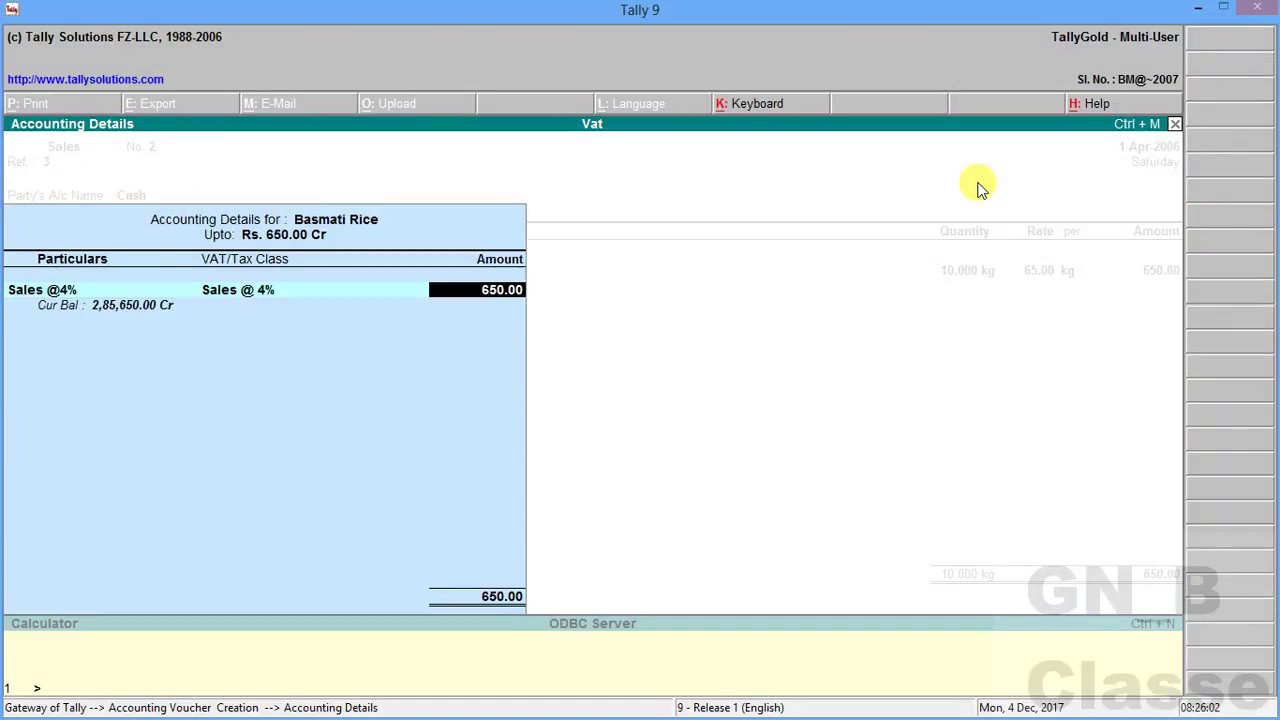The height and width of the screenshot is (720, 1280).
Task: Click the Amount column header in panel
Action: click(499, 259)
